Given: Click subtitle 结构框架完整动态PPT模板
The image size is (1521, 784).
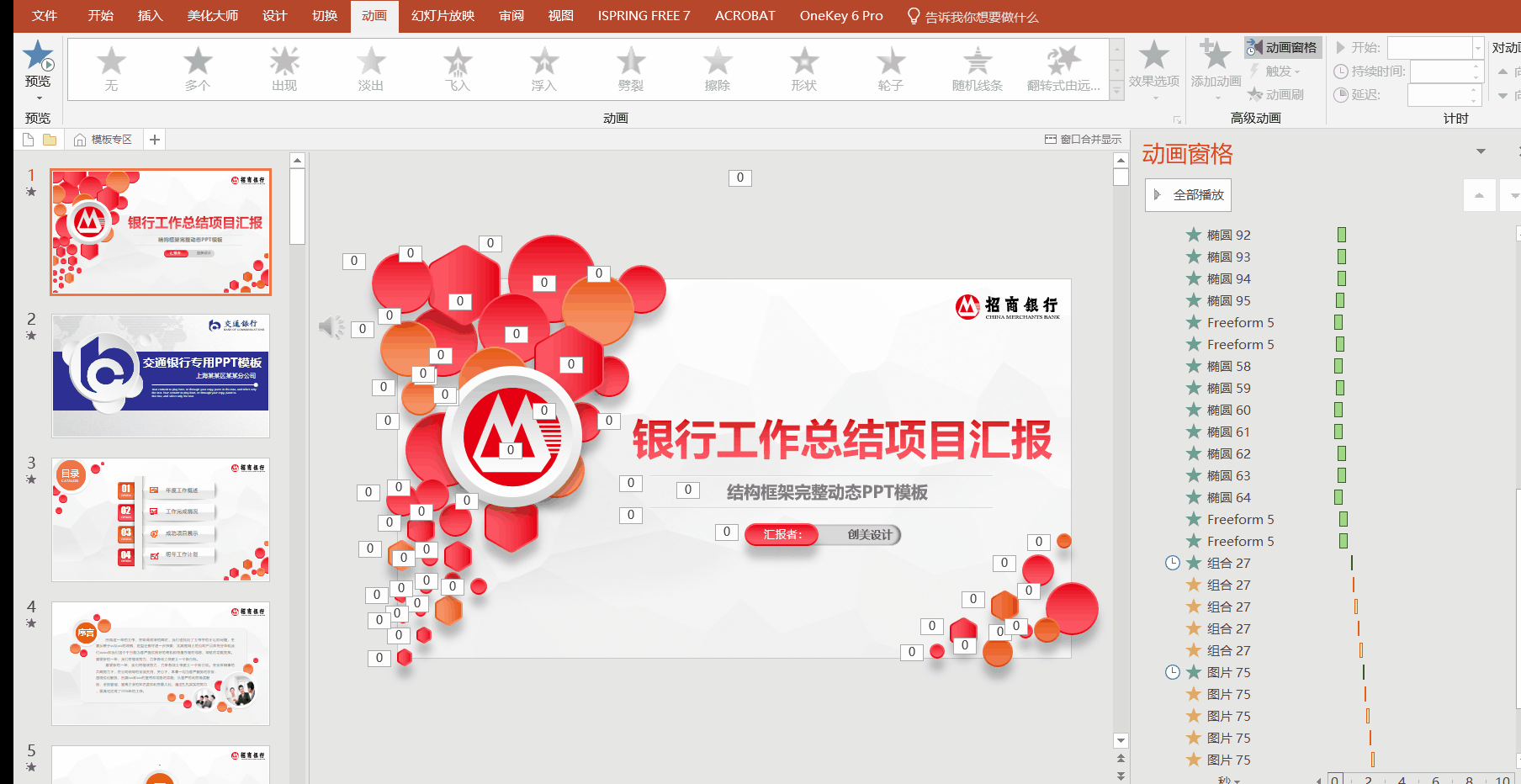Looking at the screenshot, I should click(x=827, y=492).
